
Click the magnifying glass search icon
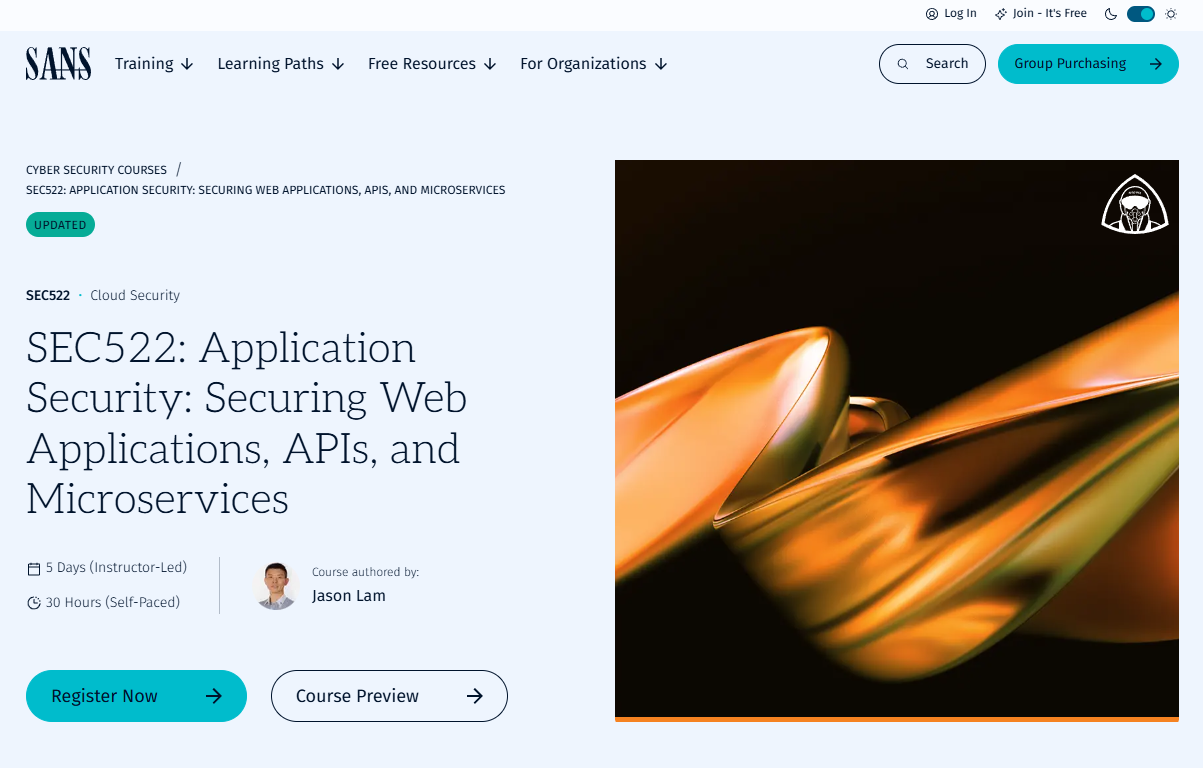(x=903, y=64)
